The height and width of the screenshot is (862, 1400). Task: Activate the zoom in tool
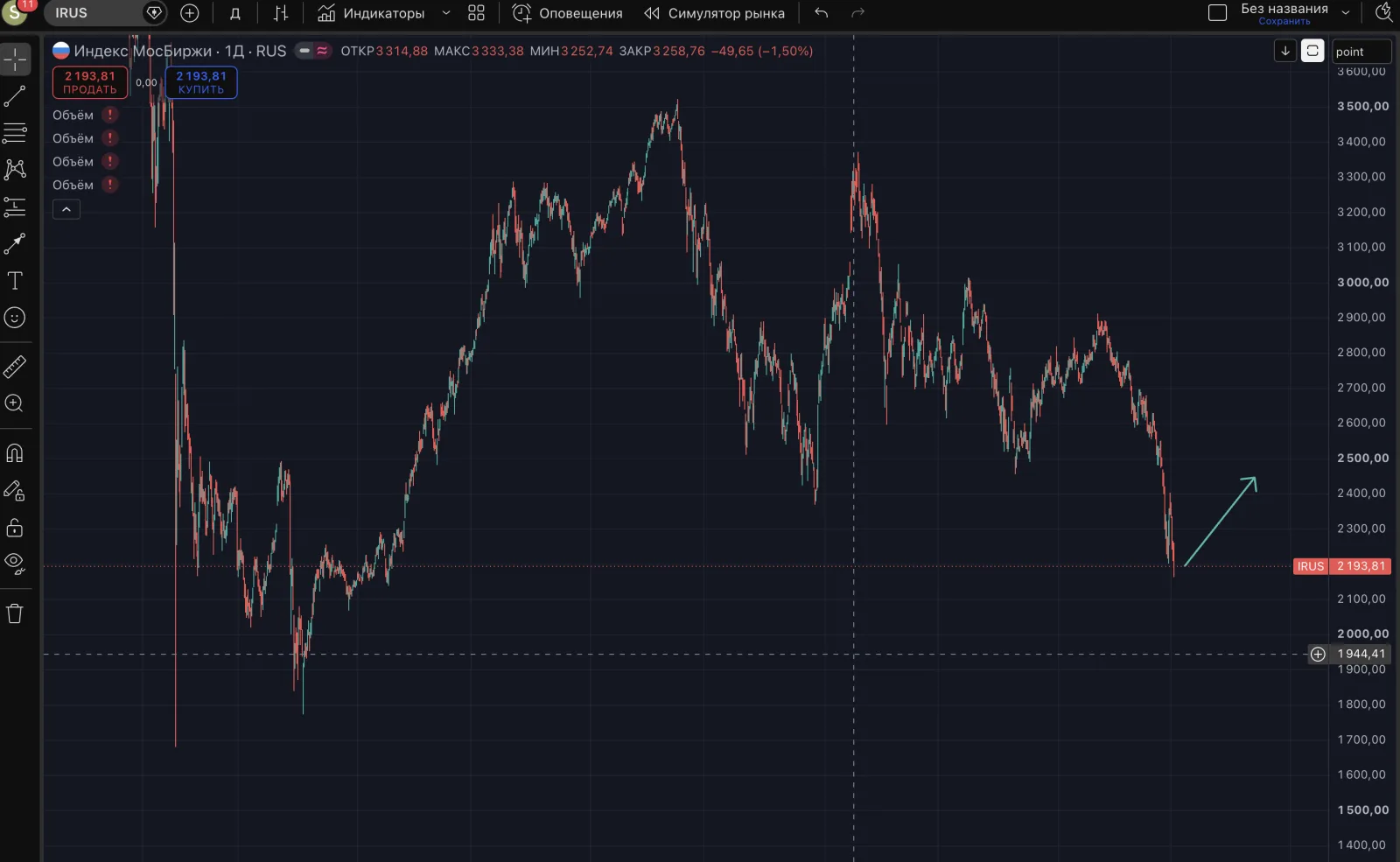coord(15,403)
